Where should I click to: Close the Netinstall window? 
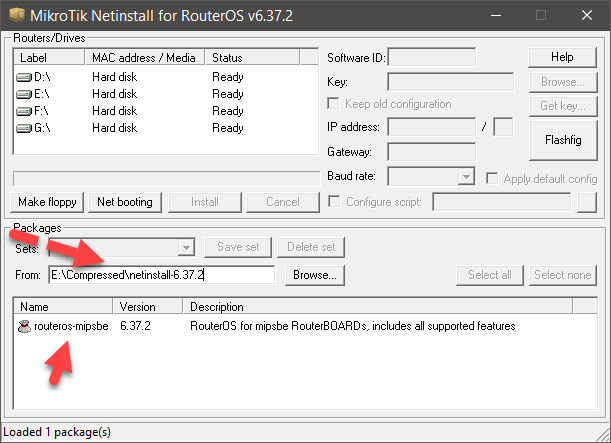(x=587, y=15)
